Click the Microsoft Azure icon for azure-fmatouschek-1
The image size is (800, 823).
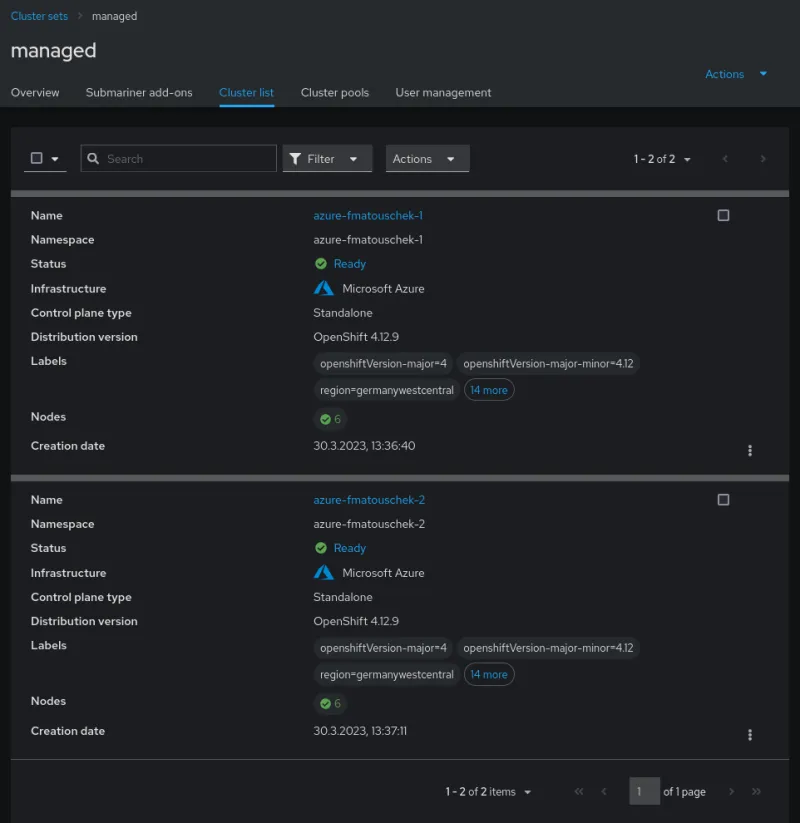[323, 288]
